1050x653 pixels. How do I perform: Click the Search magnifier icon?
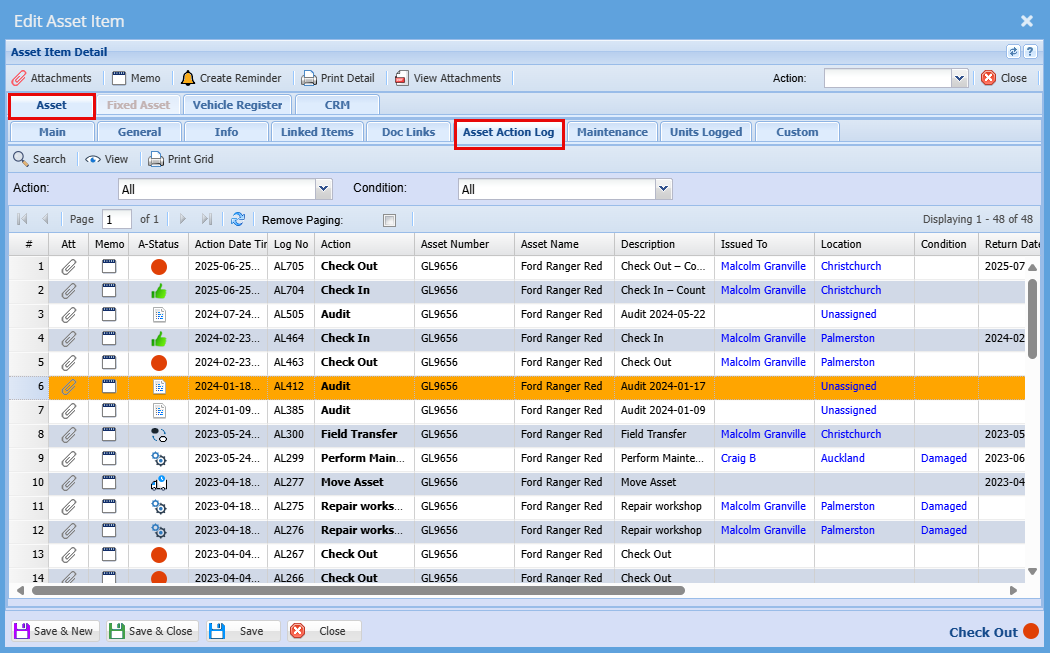pos(20,159)
